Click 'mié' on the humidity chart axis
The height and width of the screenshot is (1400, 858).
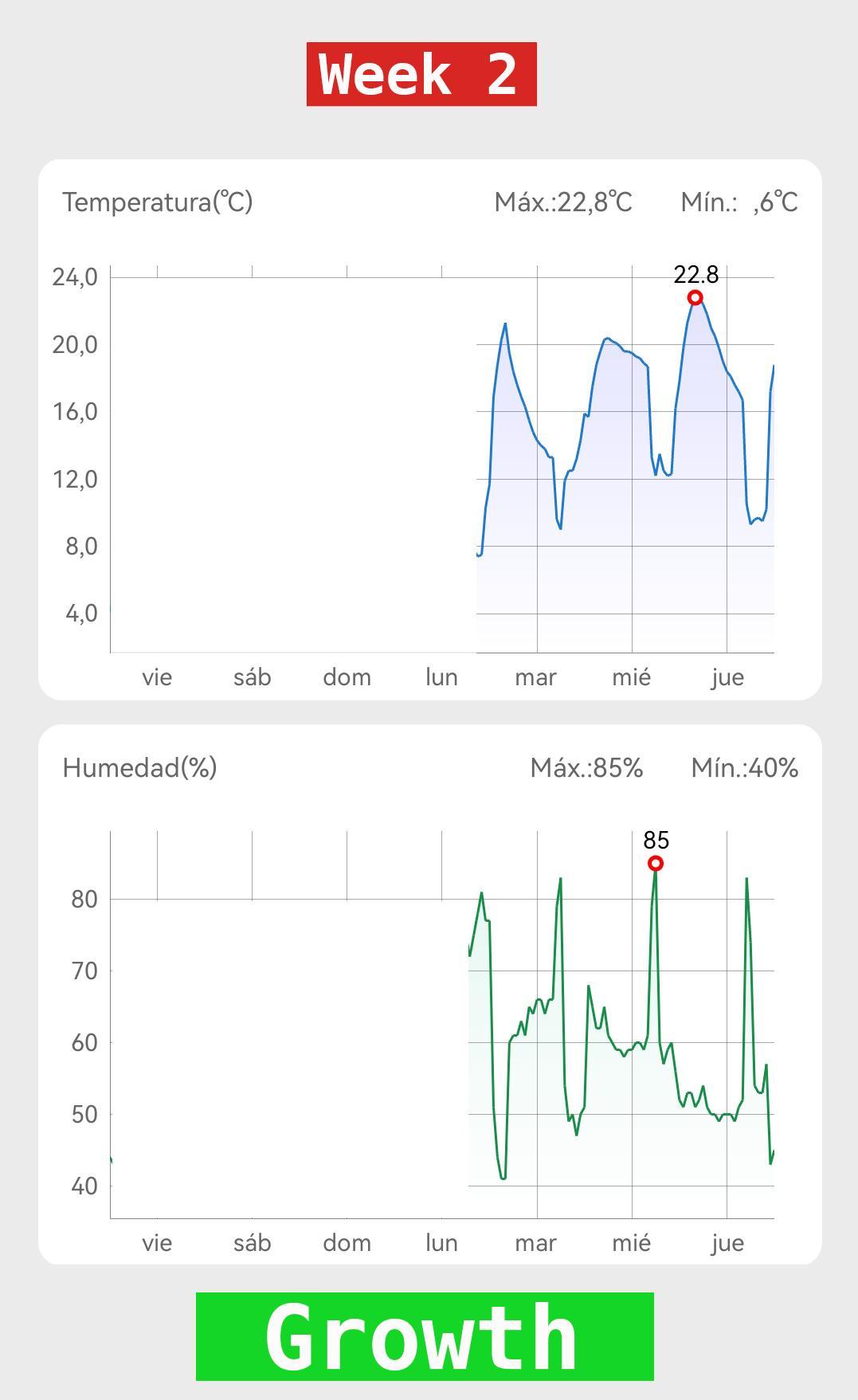[631, 1243]
